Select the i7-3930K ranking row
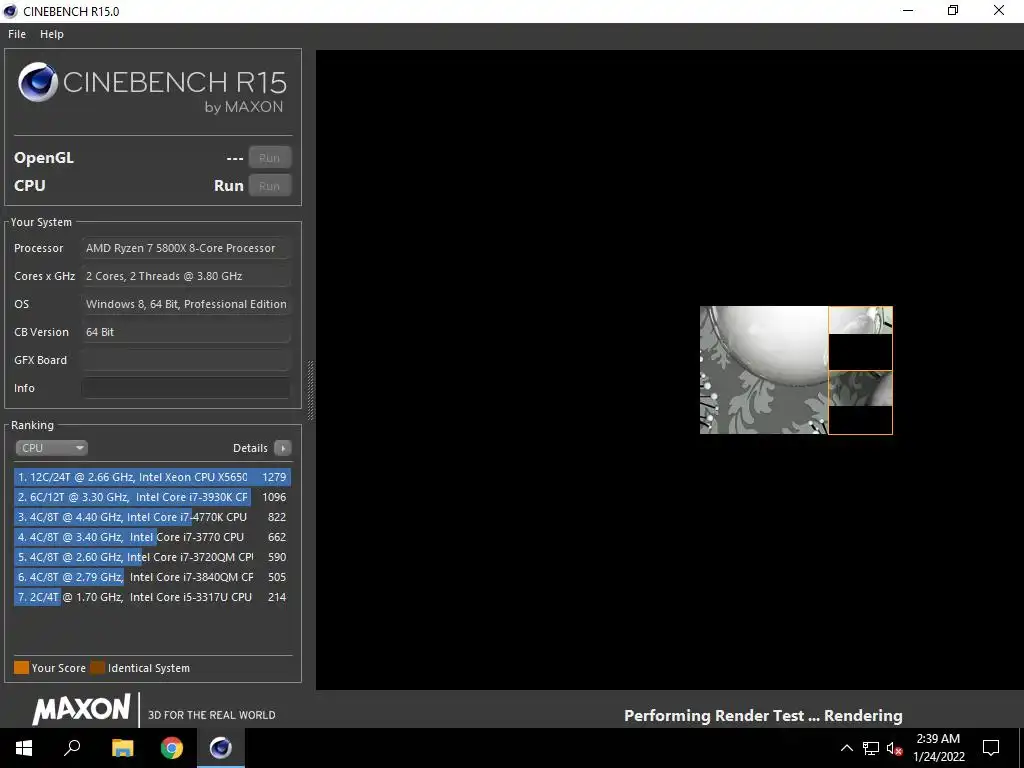The width and height of the screenshot is (1024, 768). pos(152,497)
